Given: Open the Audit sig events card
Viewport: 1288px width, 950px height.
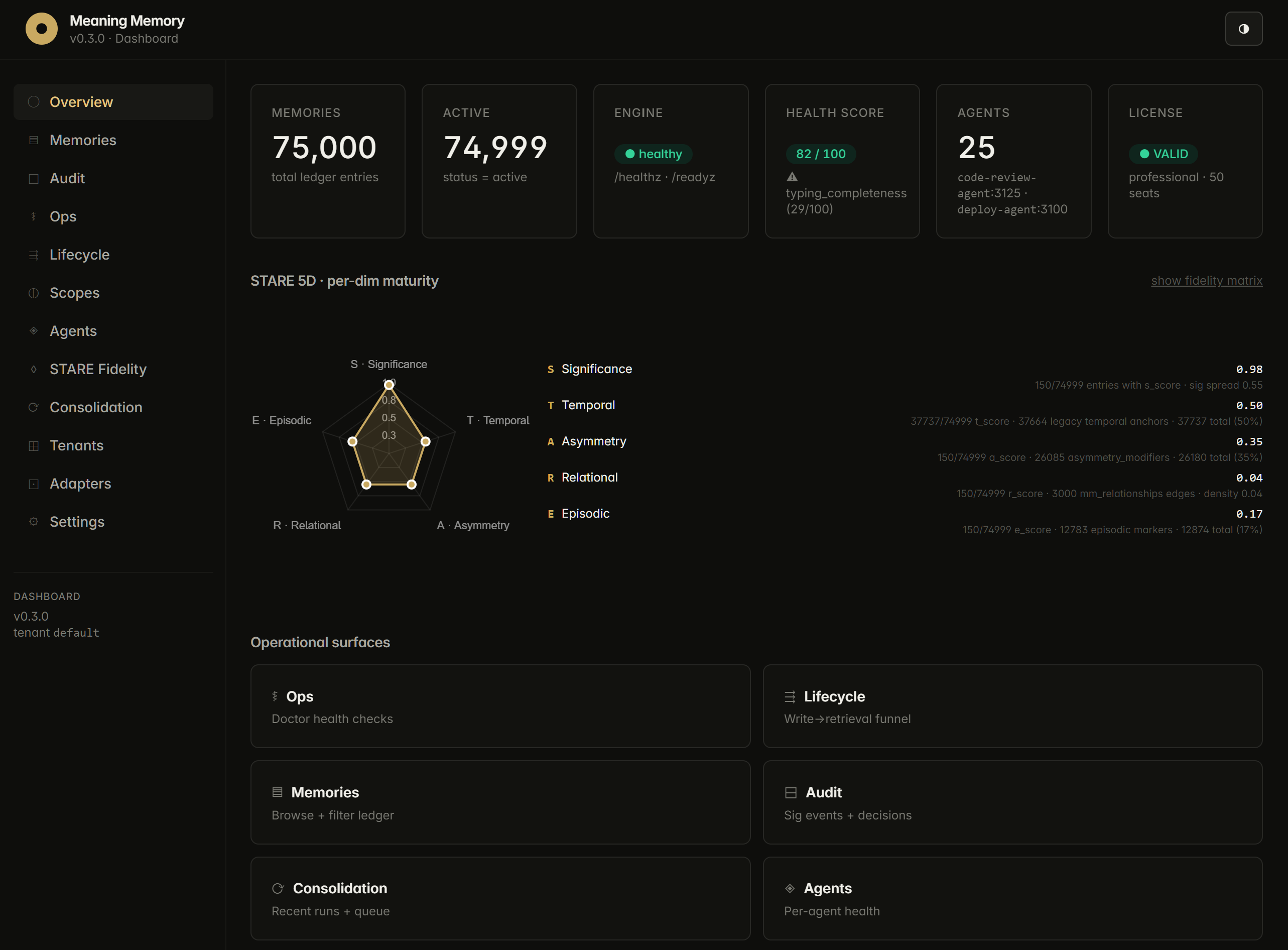Looking at the screenshot, I should pos(1012,802).
